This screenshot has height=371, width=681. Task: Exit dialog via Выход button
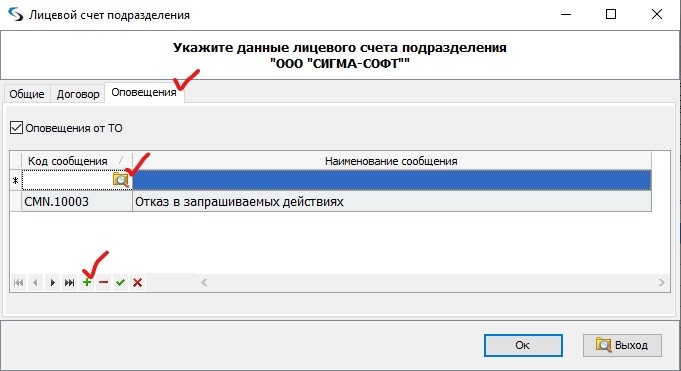pos(622,345)
